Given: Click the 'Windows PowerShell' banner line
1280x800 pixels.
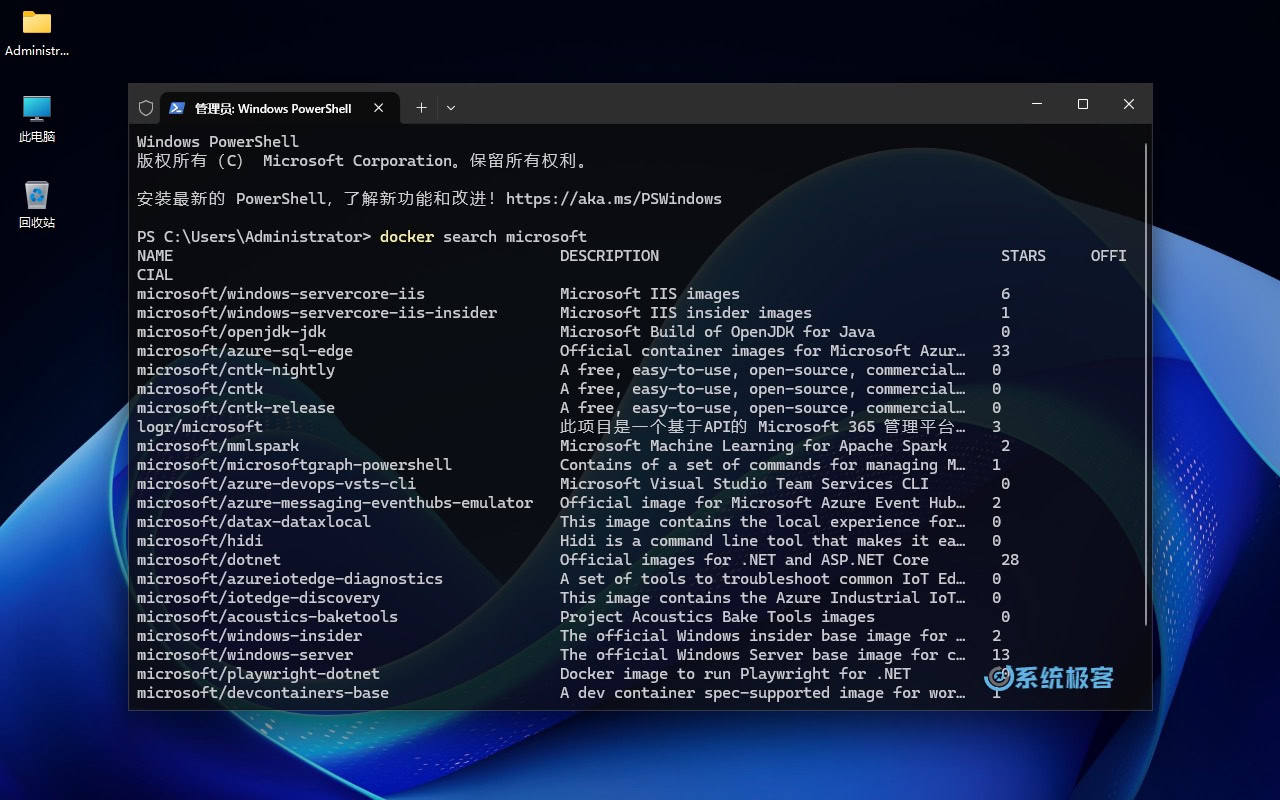Looking at the screenshot, I should pos(218,142).
